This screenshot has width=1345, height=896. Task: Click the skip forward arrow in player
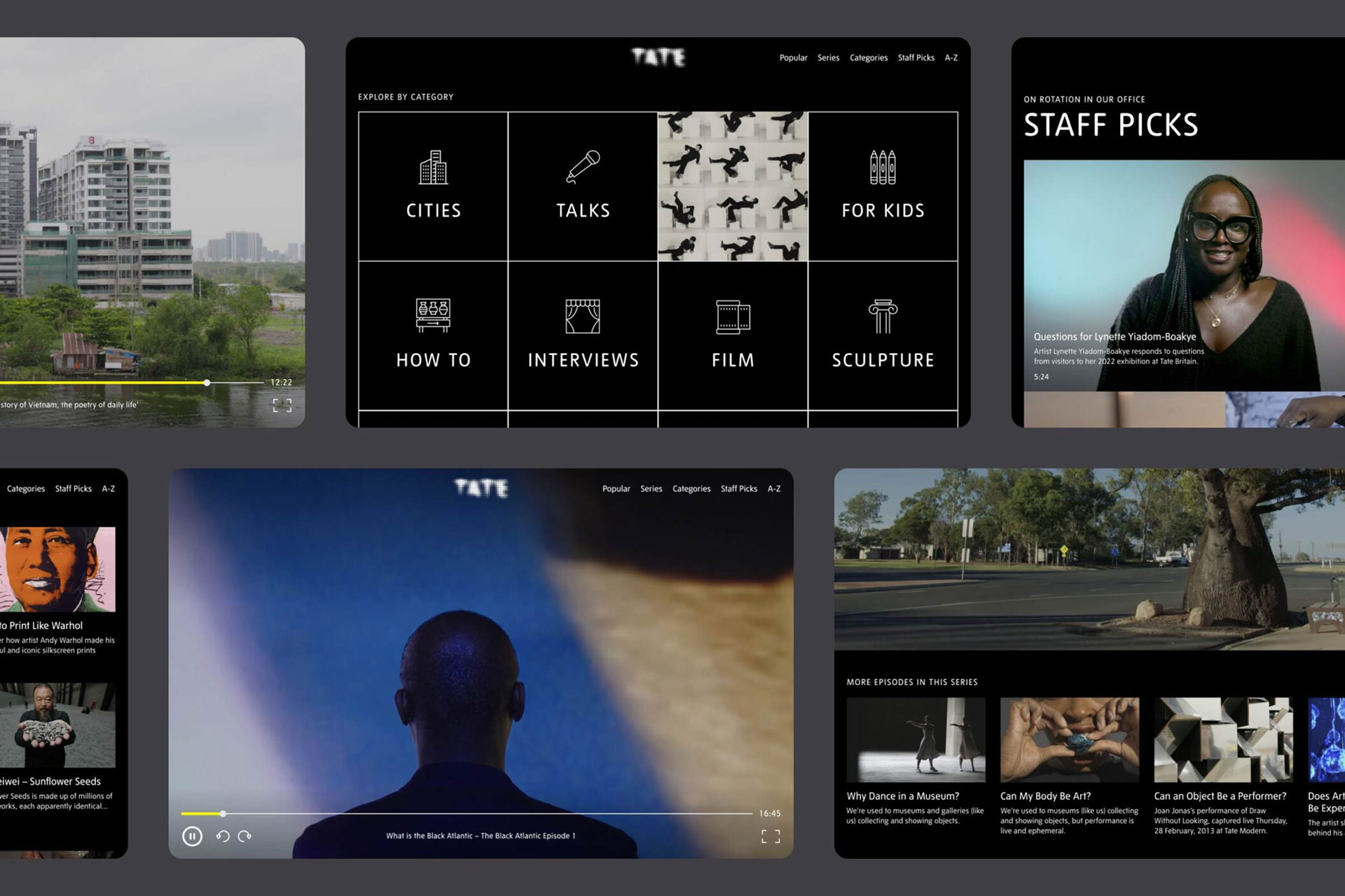pyautogui.click(x=244, y=836)
